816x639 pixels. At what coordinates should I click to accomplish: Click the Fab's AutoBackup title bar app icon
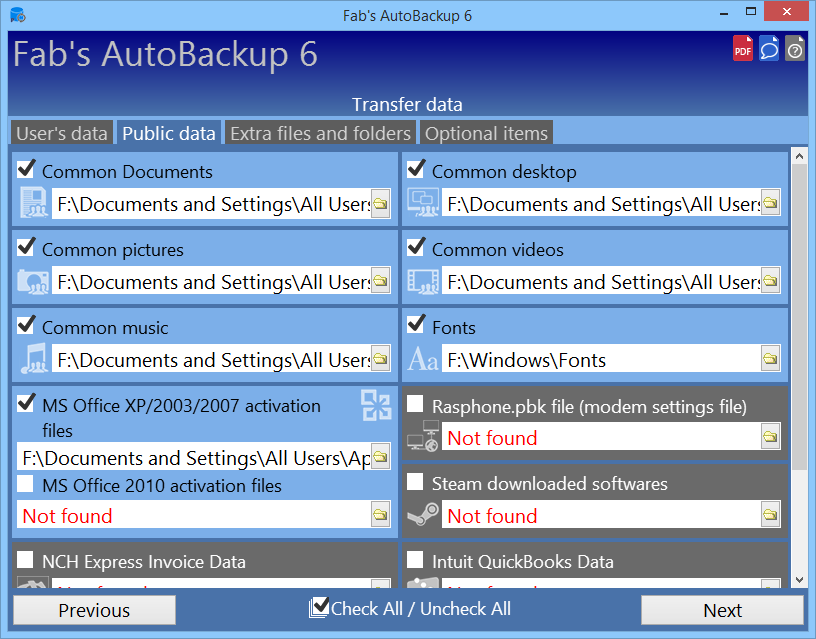pos(18,15)
